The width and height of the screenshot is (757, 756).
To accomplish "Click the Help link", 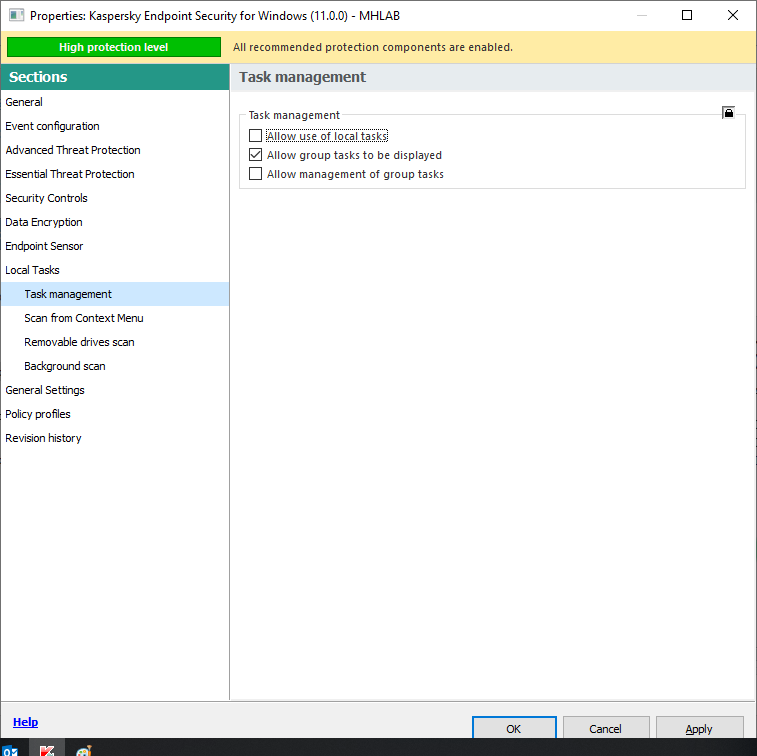I will pos(25,722).
